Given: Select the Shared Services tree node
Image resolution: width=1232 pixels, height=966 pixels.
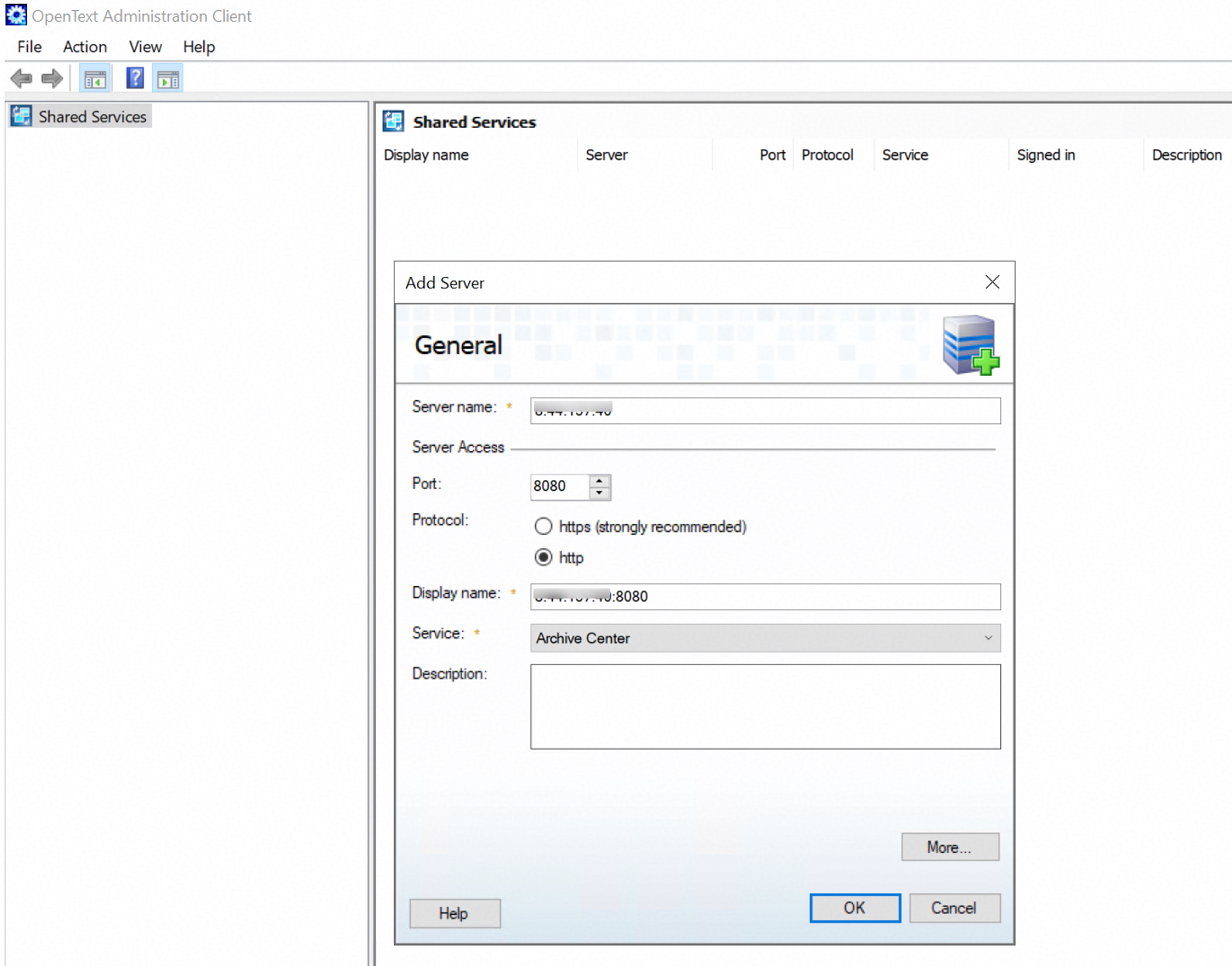Looking at the screenshot, I should pyautogui.click(x=80, y=116).
